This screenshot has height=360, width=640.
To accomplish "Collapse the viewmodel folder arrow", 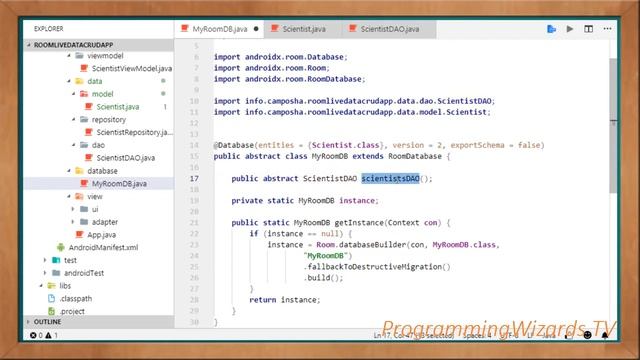I will (69, 56).
